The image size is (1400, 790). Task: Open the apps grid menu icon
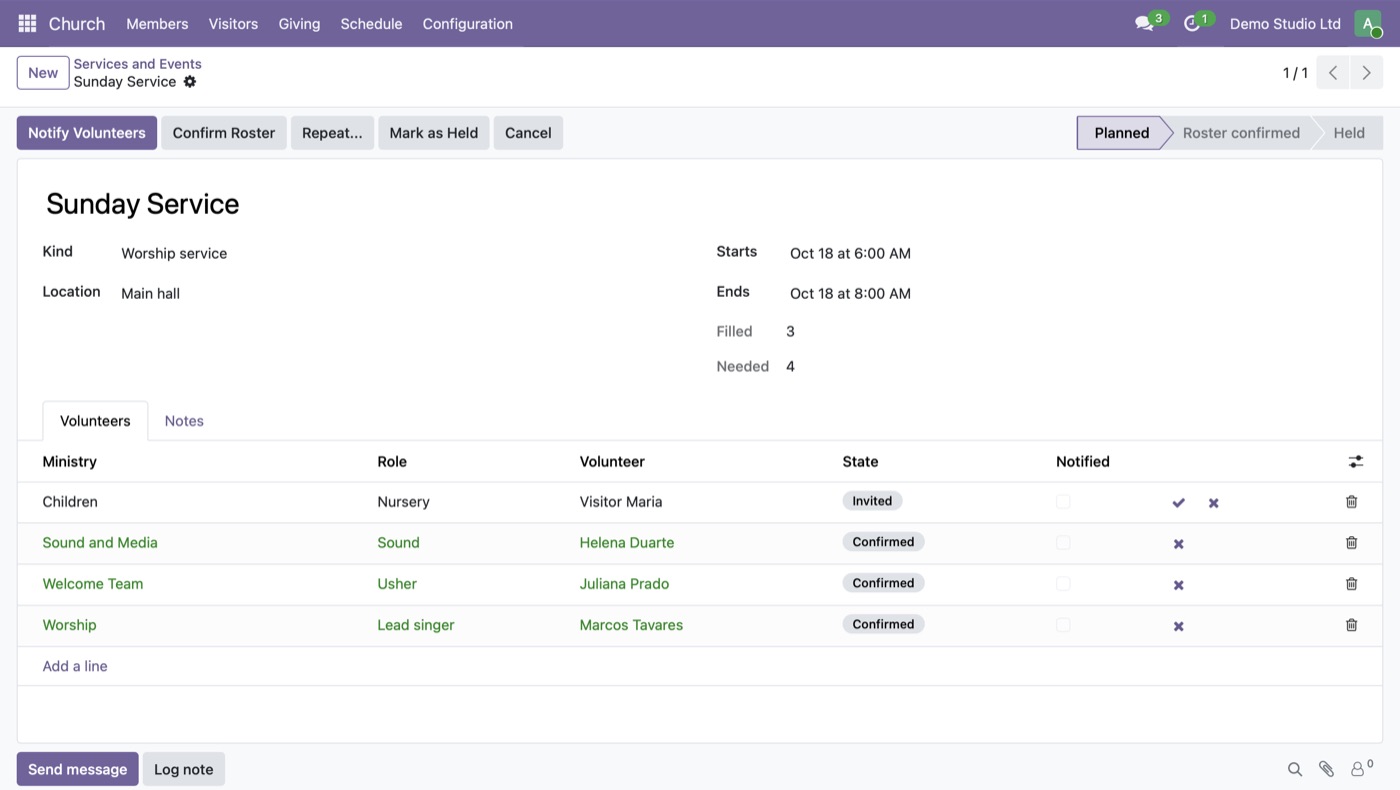(27, 23)
